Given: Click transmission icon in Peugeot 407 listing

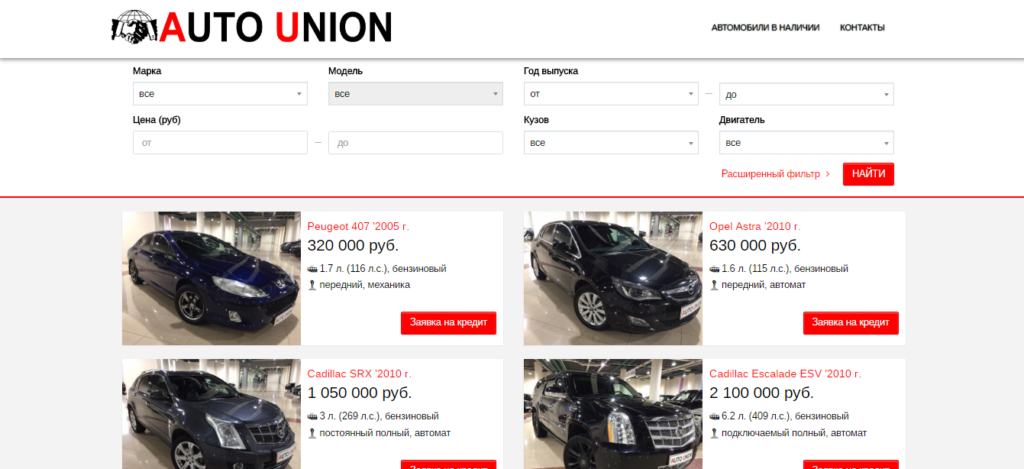Looking at the screenshot, I should [312, 285].
